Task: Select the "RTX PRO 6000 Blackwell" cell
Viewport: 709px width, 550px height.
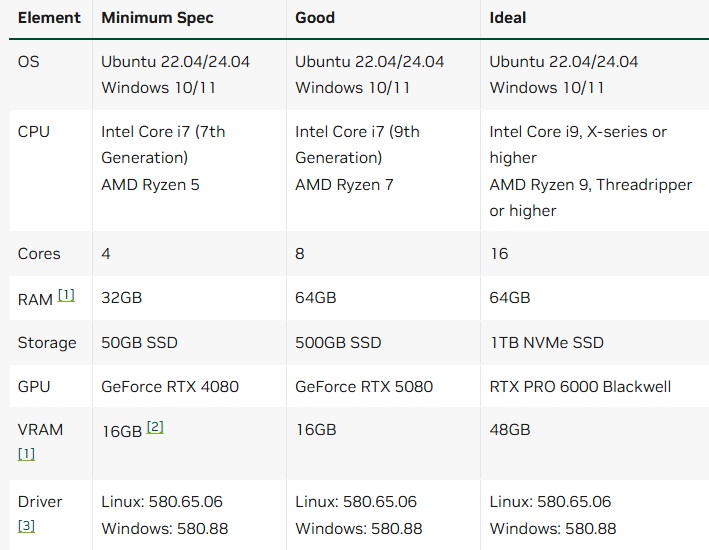Action: click(x=580, y=386)
